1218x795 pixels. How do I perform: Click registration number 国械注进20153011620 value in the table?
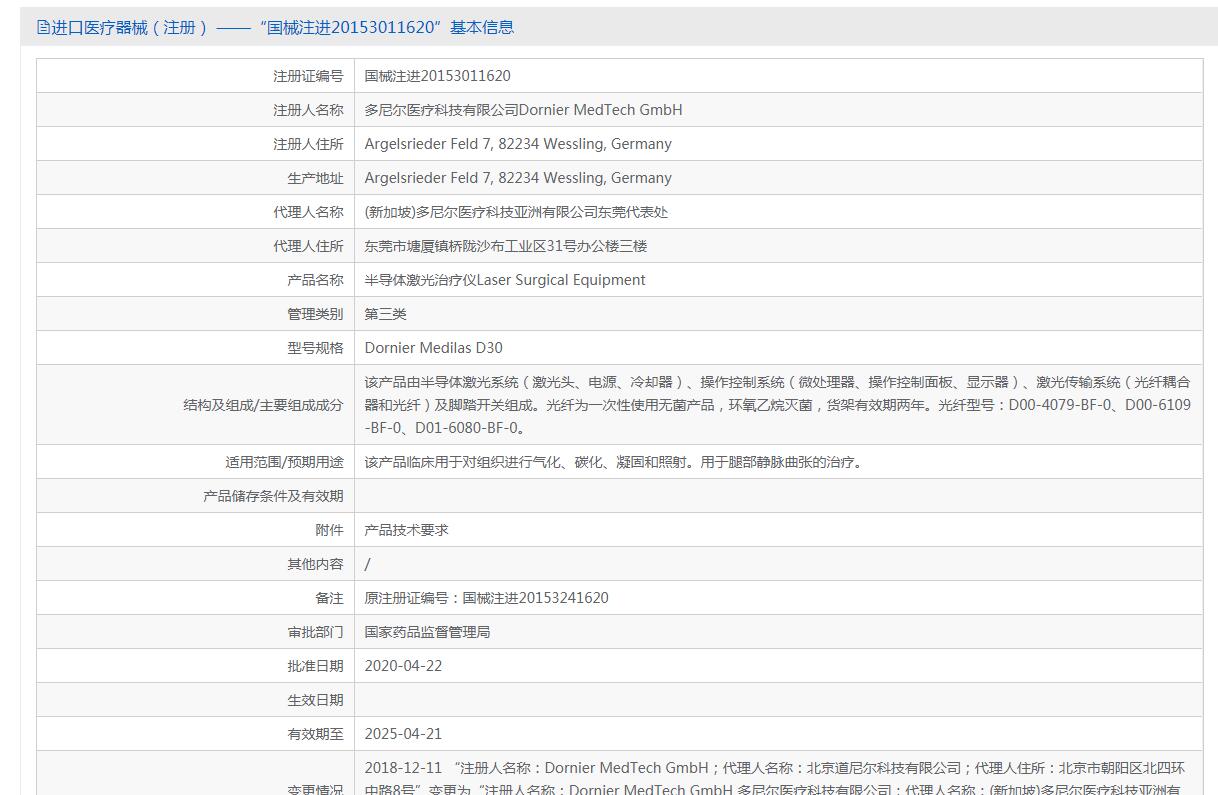437,76
